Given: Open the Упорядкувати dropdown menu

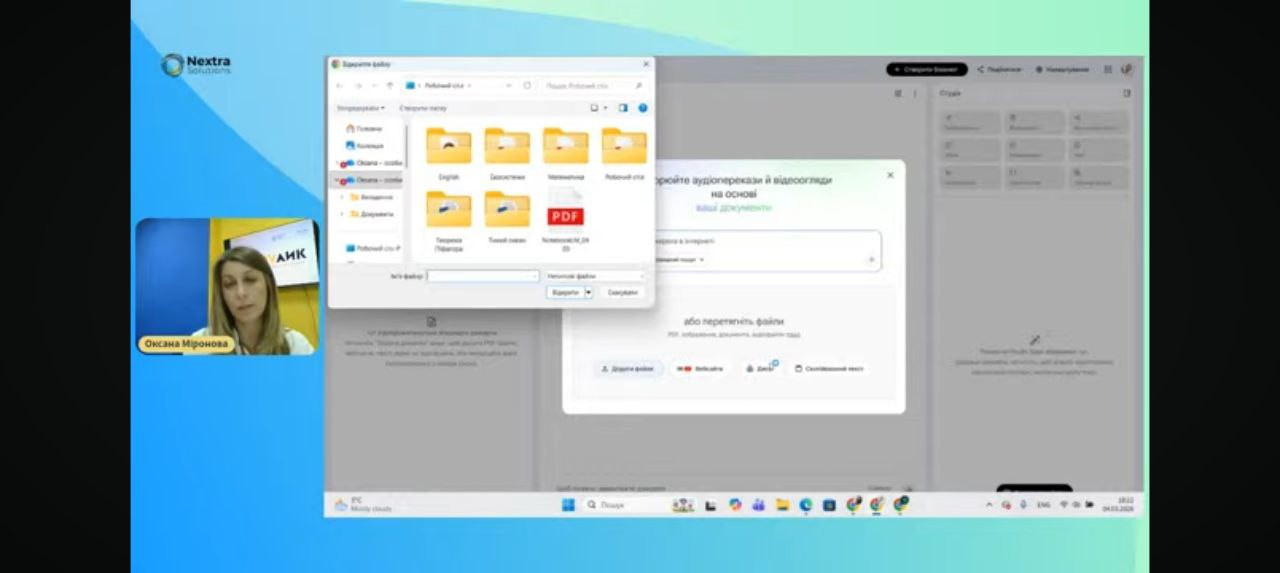Looking at the screenshot, I should point(361,108).
